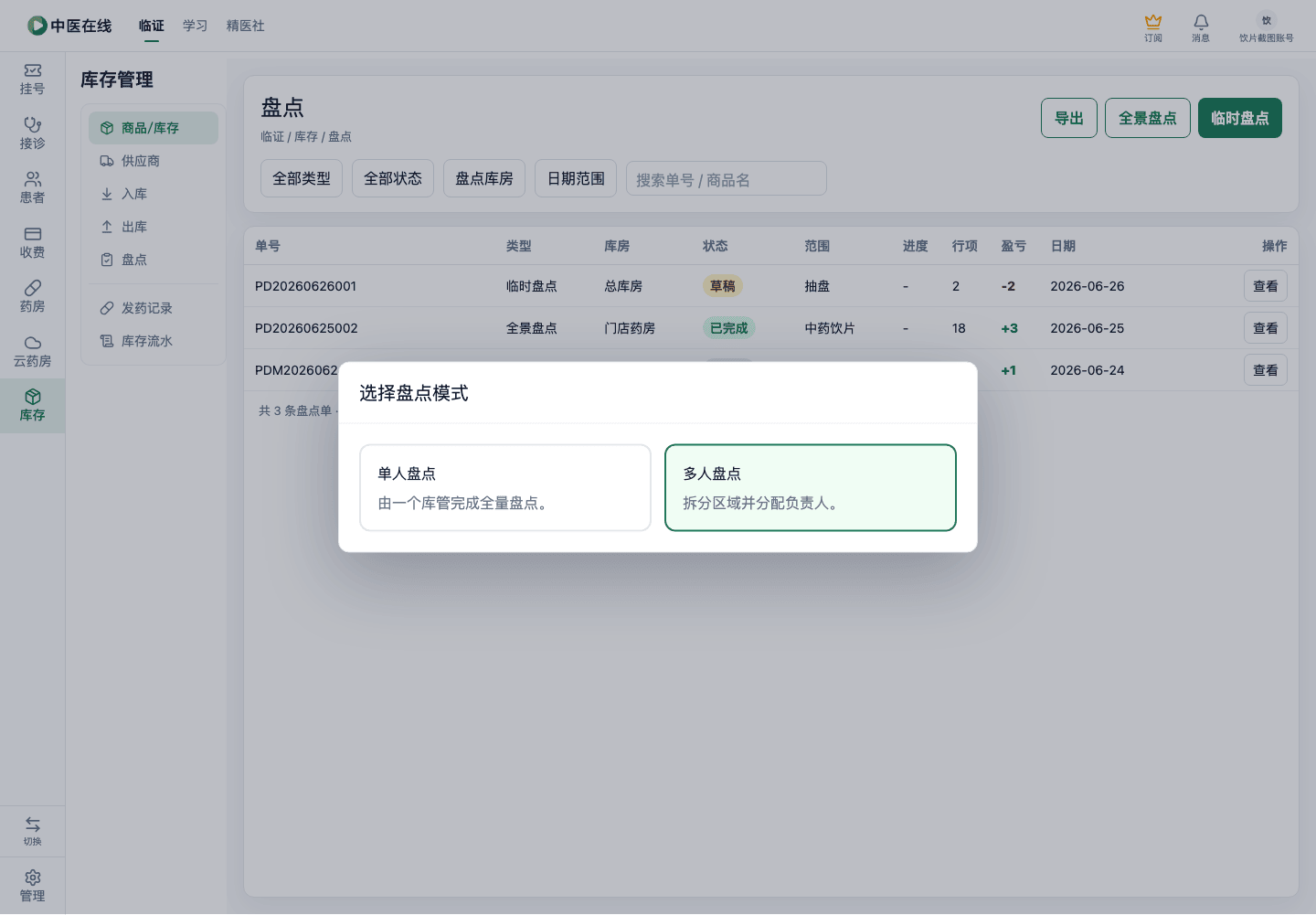Click order number PD20260625002
1316x915 pixels.
point(306,328)
